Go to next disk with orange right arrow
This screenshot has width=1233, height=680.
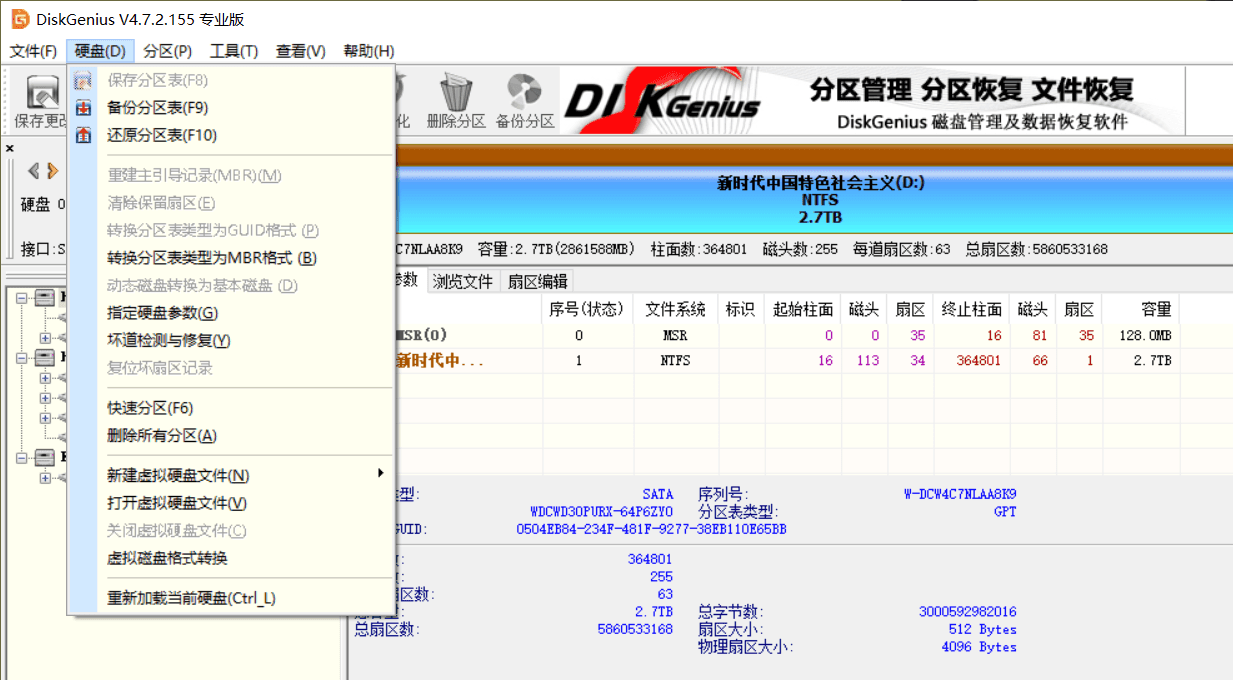click(x=52, y=171)
